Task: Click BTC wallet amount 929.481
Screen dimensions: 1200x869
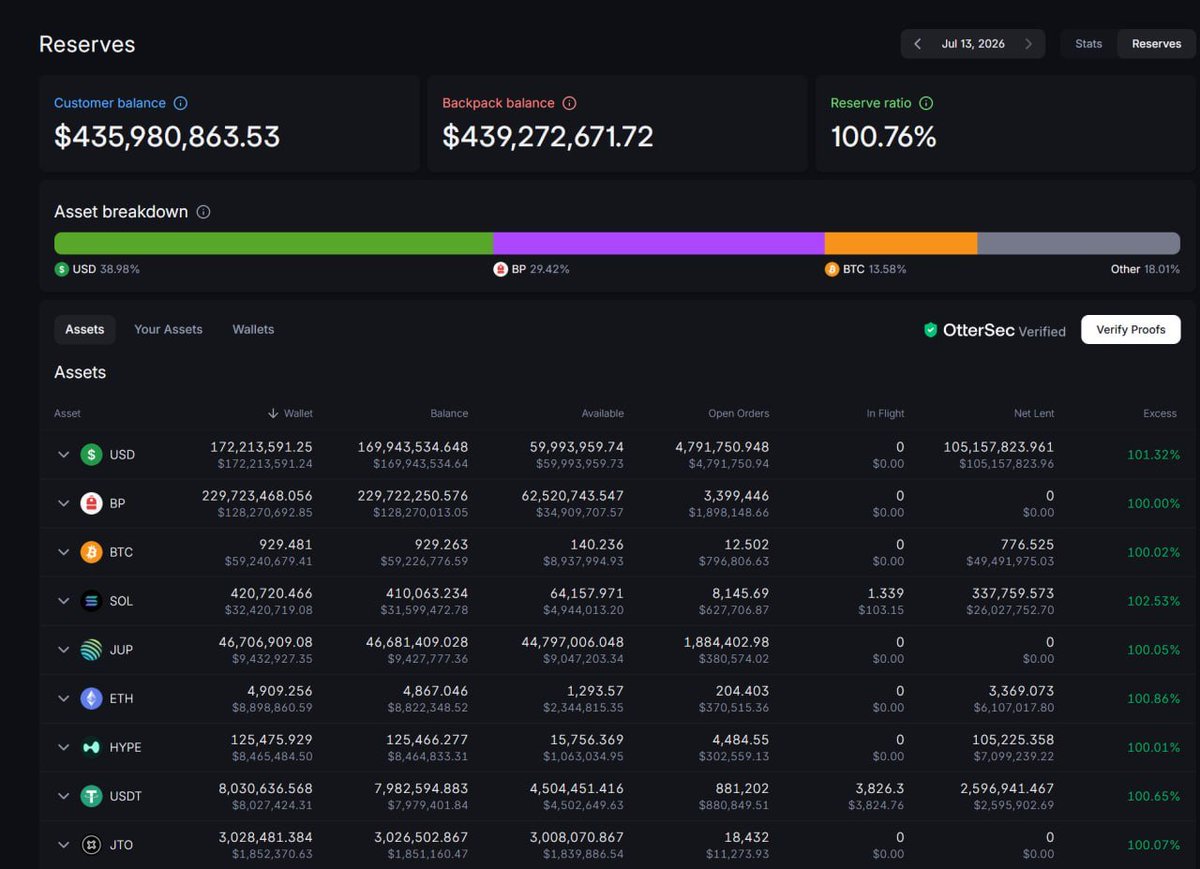Action: (285, 545)
